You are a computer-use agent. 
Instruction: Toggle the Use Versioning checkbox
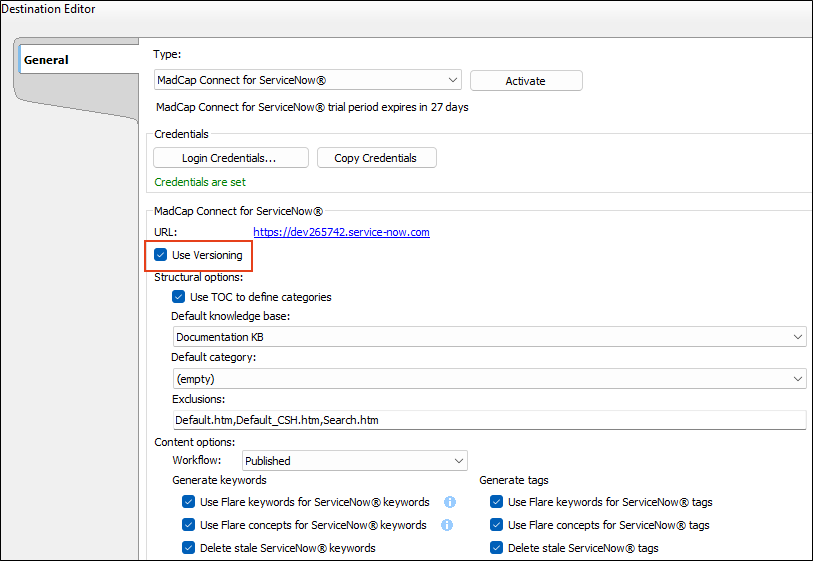point(161,255)
